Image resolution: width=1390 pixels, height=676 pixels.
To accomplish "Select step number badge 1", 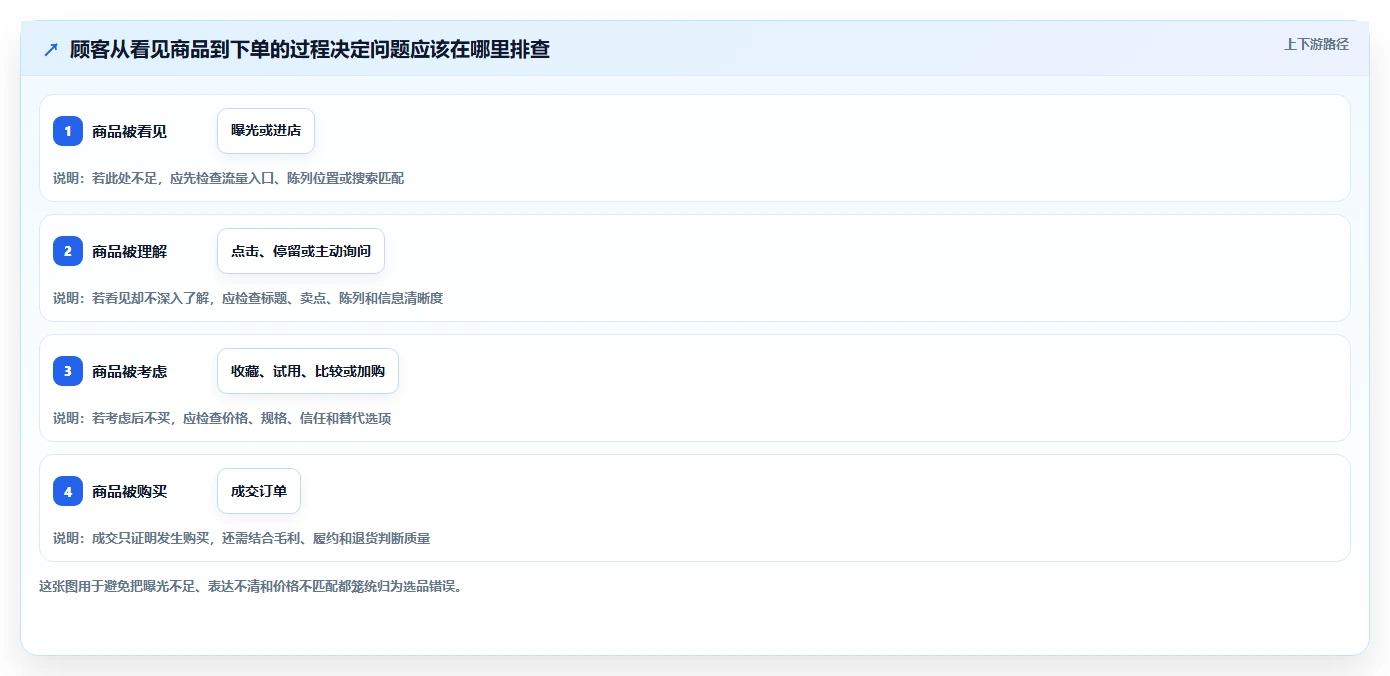I will [68, 131].
